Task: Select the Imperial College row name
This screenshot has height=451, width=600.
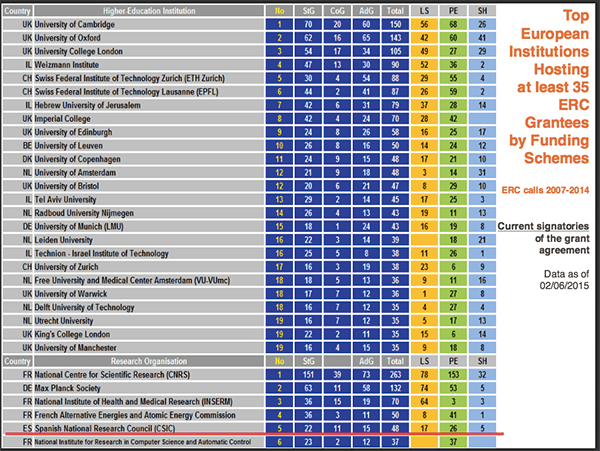Action: coord(63,119)
